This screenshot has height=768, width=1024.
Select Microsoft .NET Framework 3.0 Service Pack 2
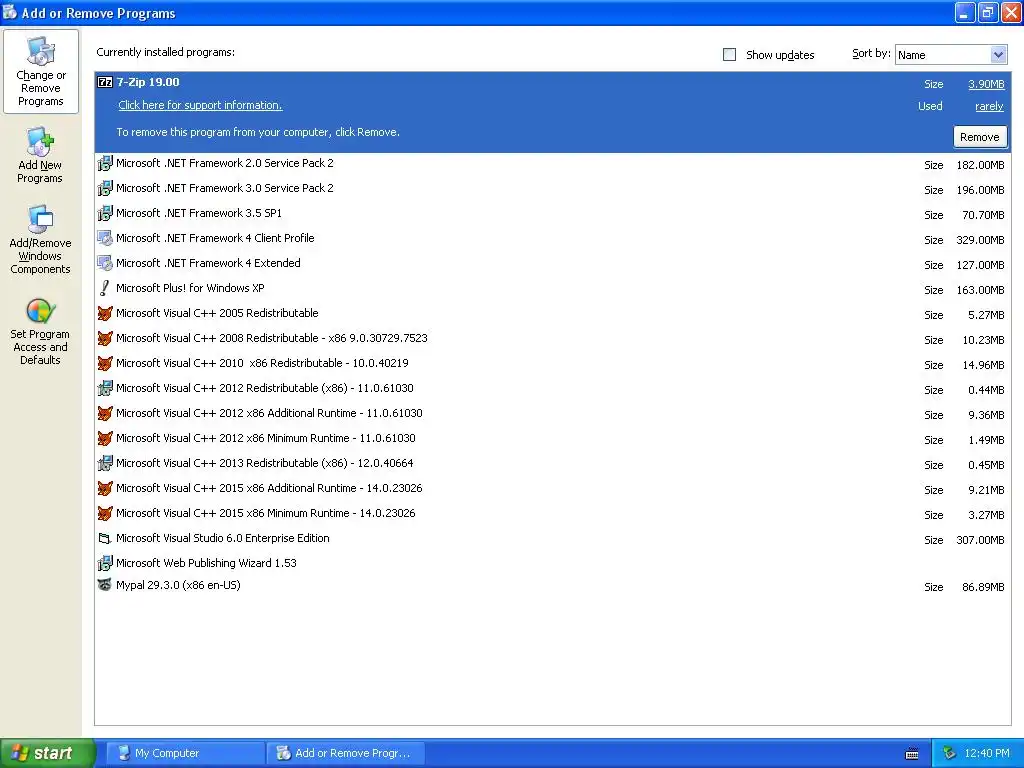[x=552, y=189]
